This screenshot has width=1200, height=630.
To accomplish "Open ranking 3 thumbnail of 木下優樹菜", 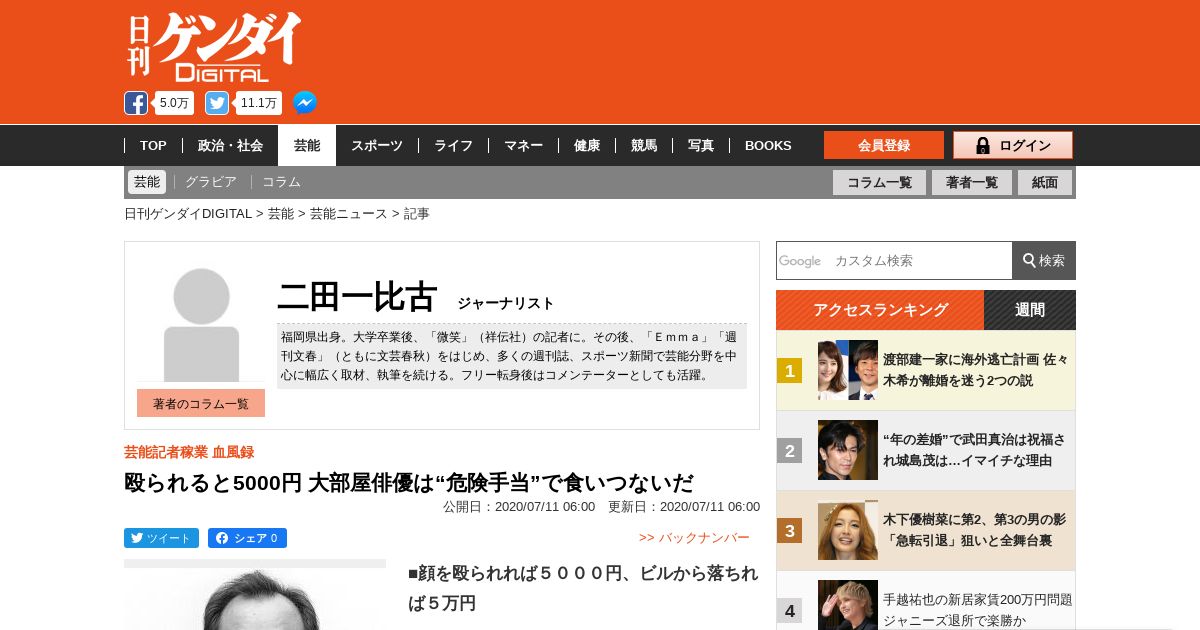I will (848, 530).
